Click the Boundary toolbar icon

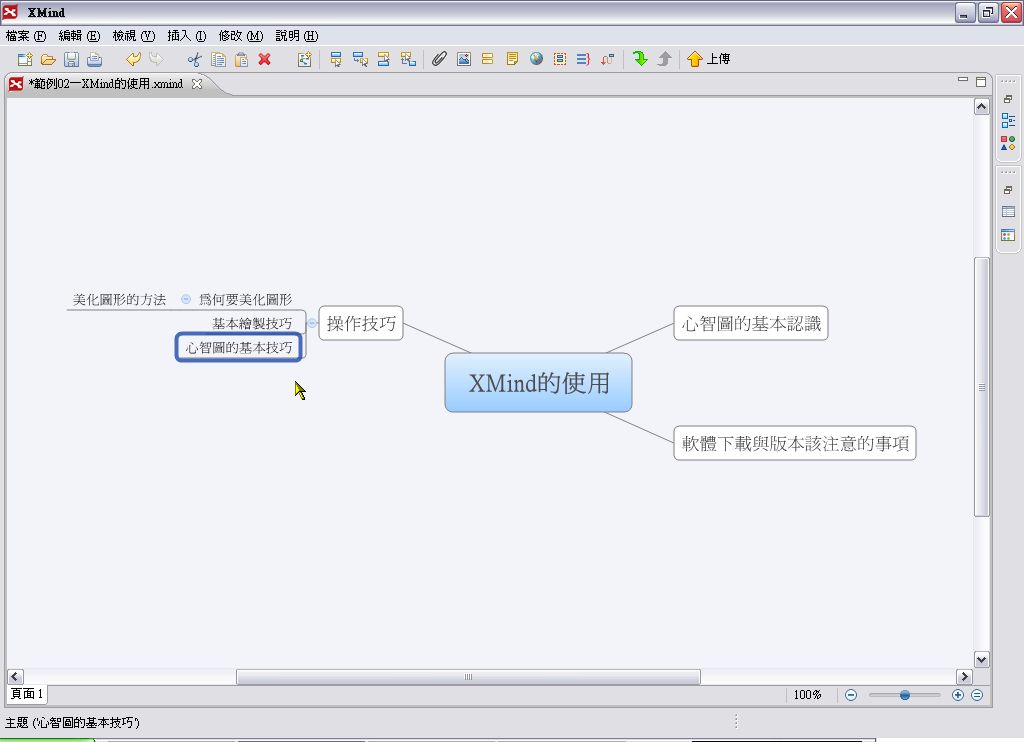click(560, 59)
